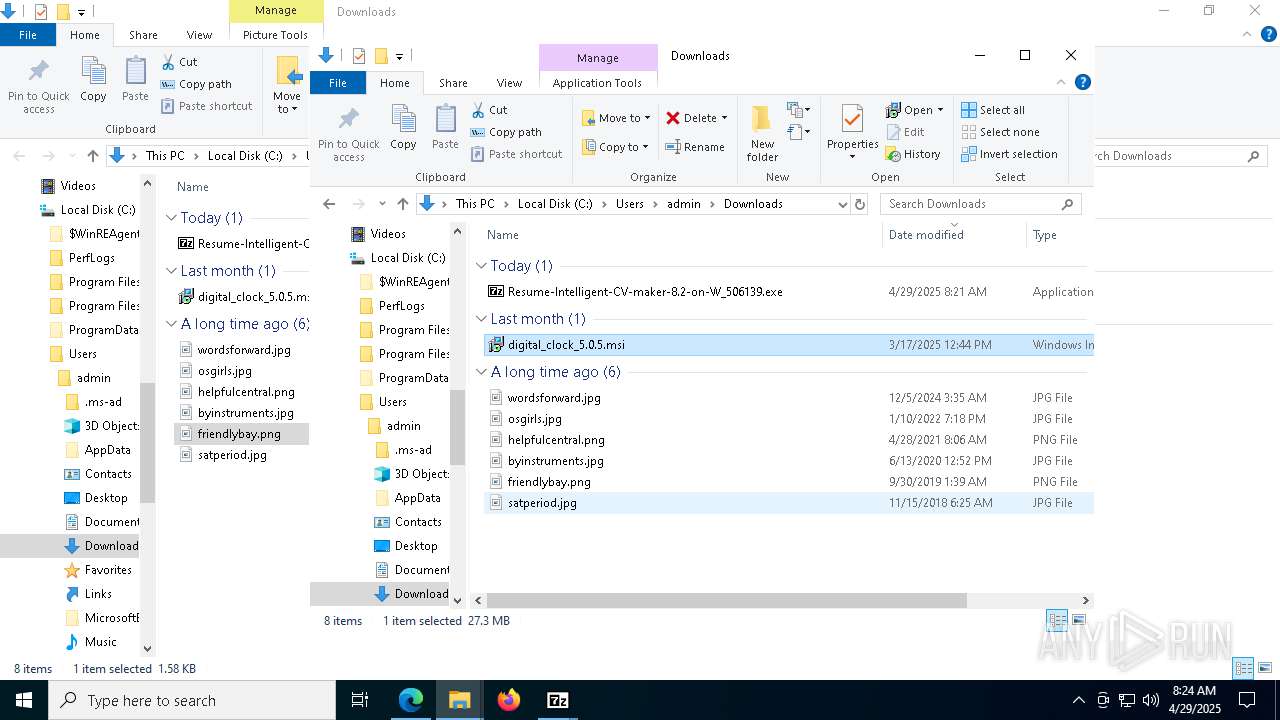This screenshot has width=1280, height=720.
Task: Open 7-Zip from taskbar
Action: coord(558,700)
